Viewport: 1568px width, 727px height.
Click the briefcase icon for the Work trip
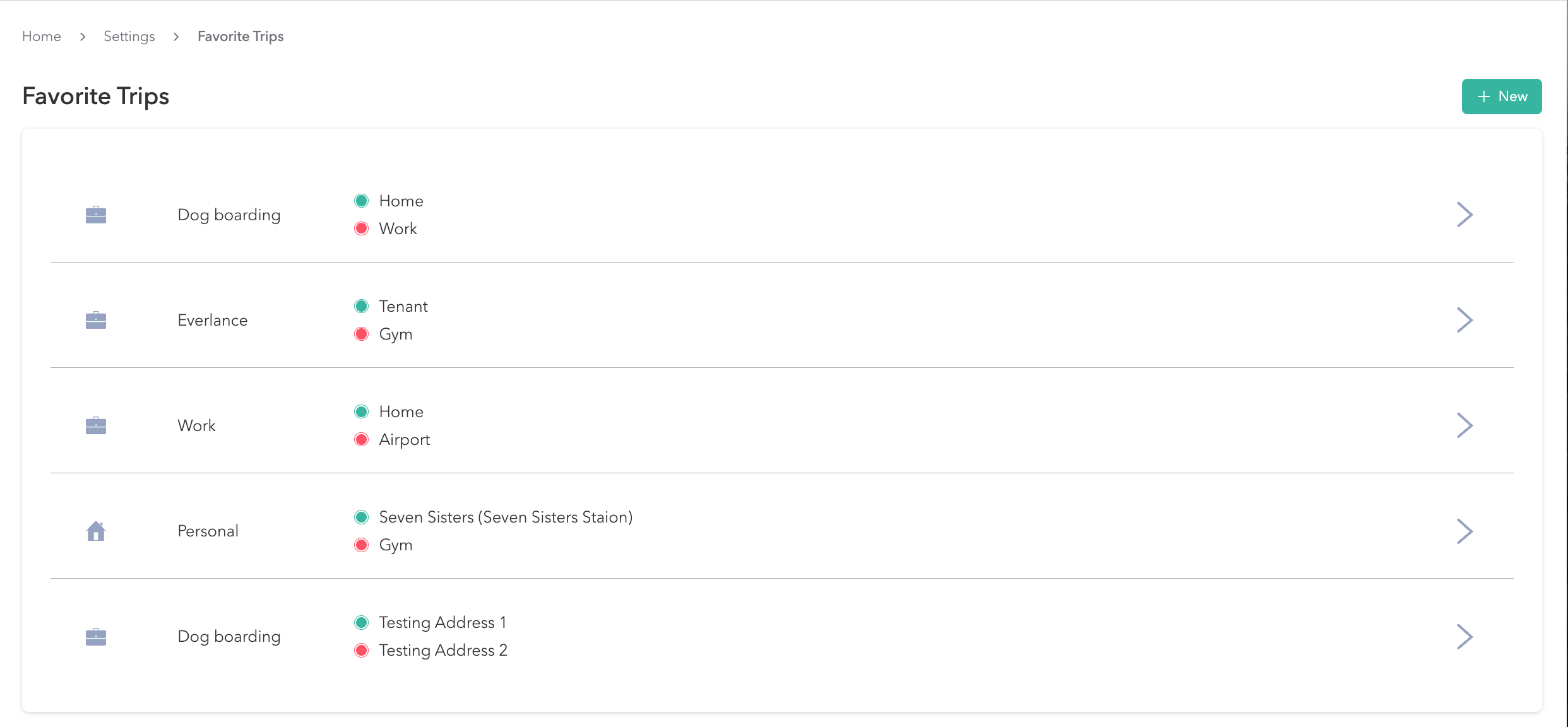[x=95, y=425]
